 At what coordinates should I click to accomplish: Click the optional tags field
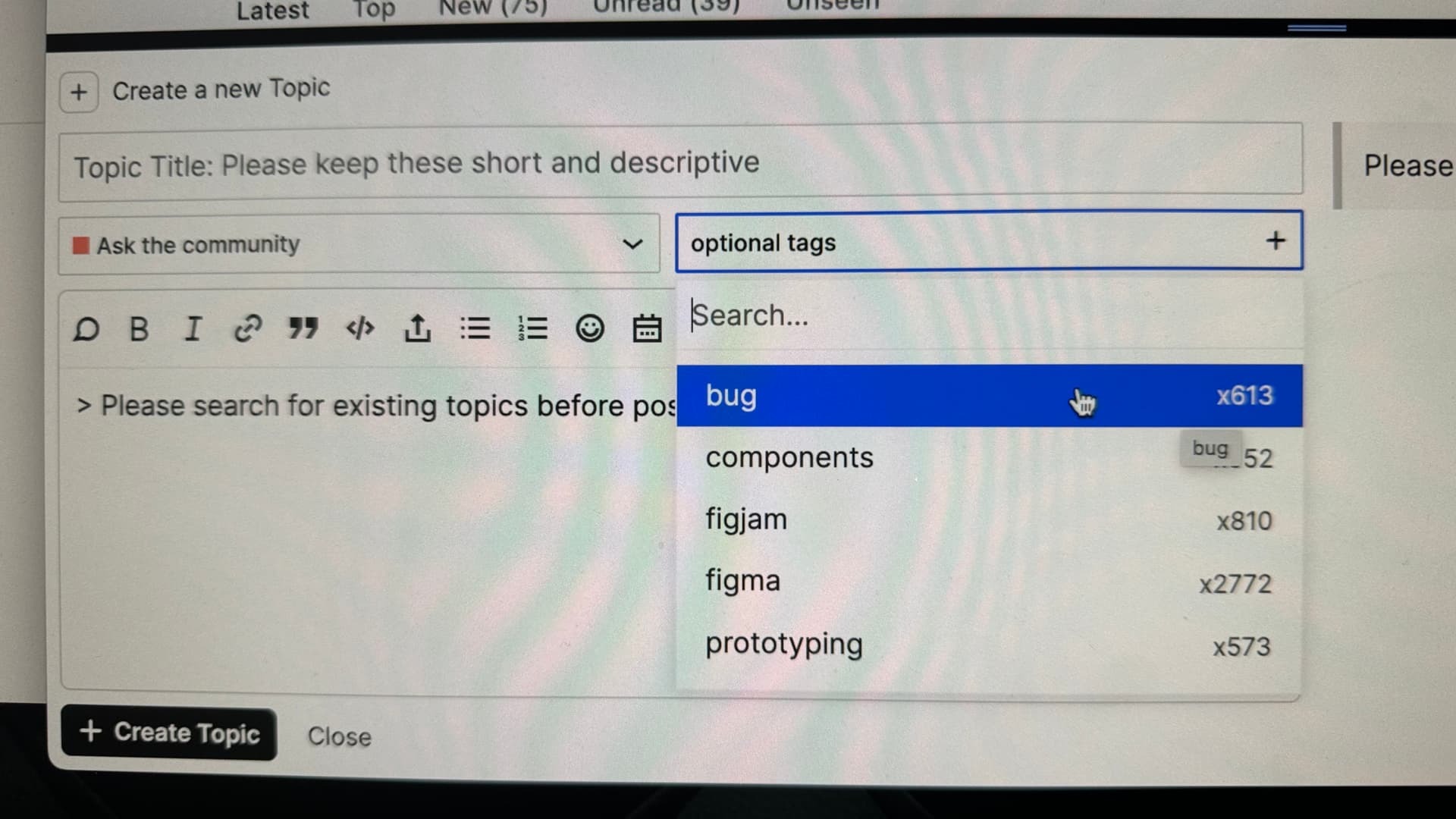(987, 242)
